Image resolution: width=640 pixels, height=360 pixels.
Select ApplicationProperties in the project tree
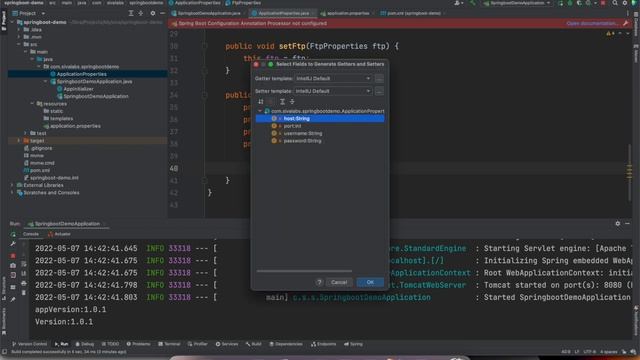(x=81, y=74)
